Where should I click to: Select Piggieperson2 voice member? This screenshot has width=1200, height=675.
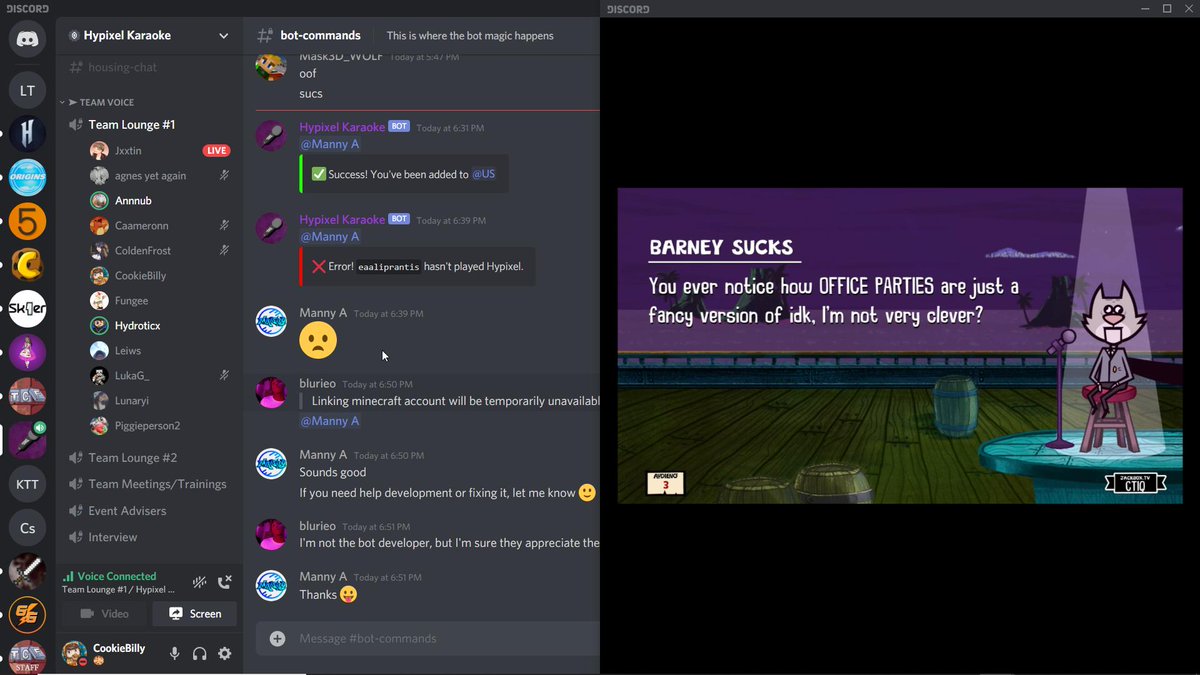coord(160,426)
